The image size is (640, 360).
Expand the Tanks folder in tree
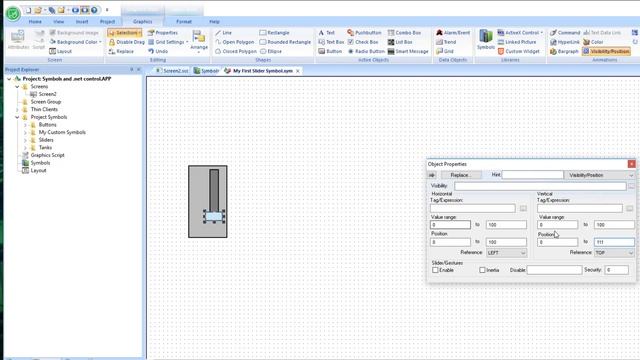click(25, 148)
